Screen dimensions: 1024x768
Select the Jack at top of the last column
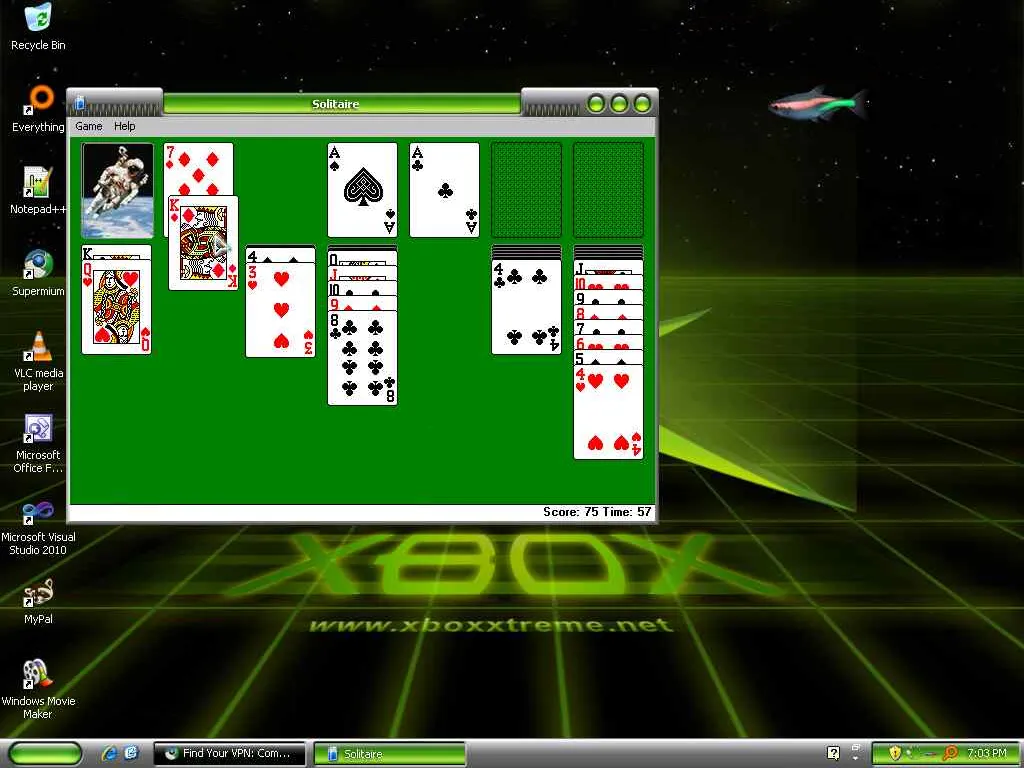coord(609,268)
